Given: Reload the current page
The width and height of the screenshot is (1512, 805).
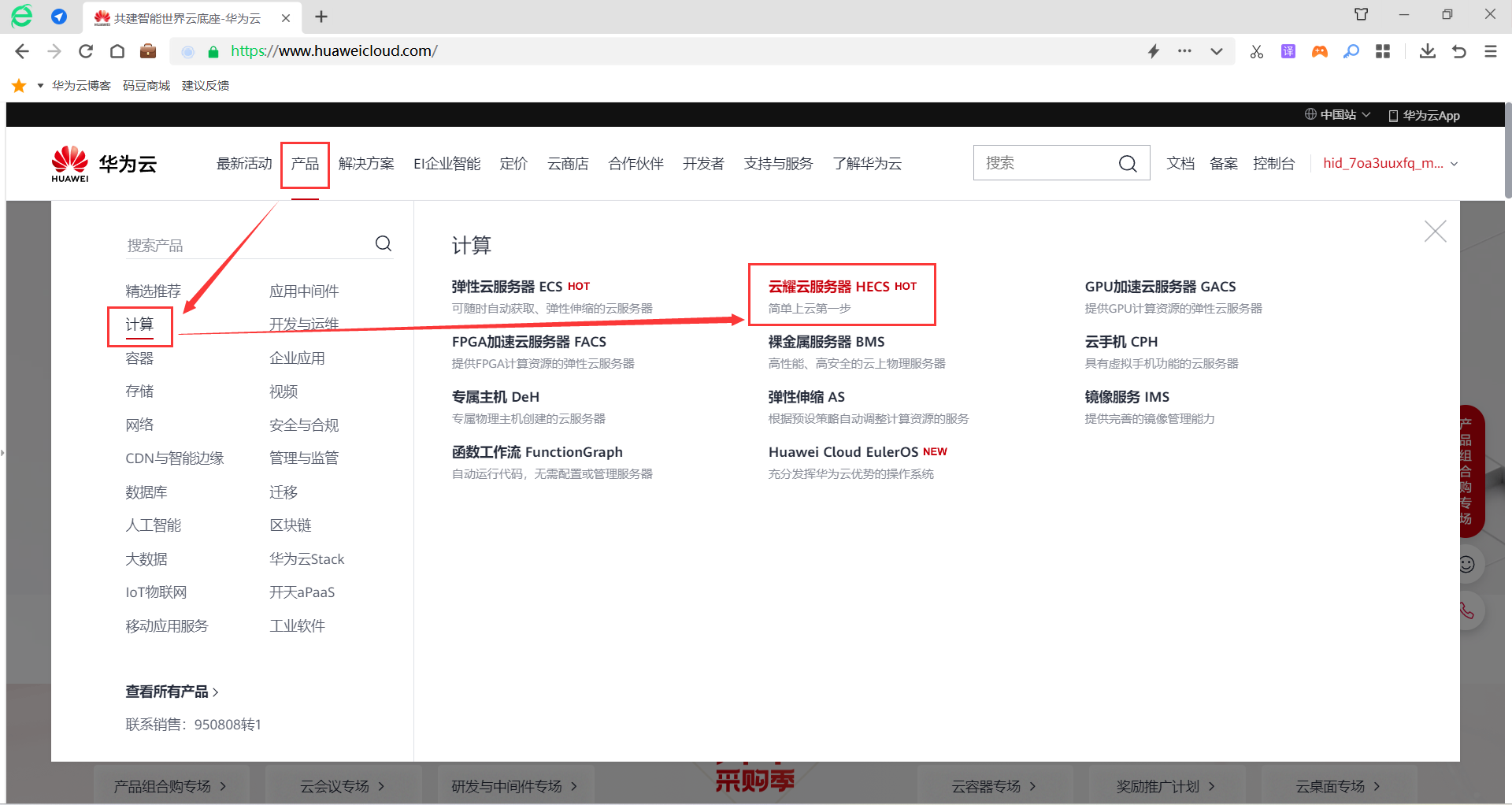Looking at the screenshot, I should (x=86, y=51).
